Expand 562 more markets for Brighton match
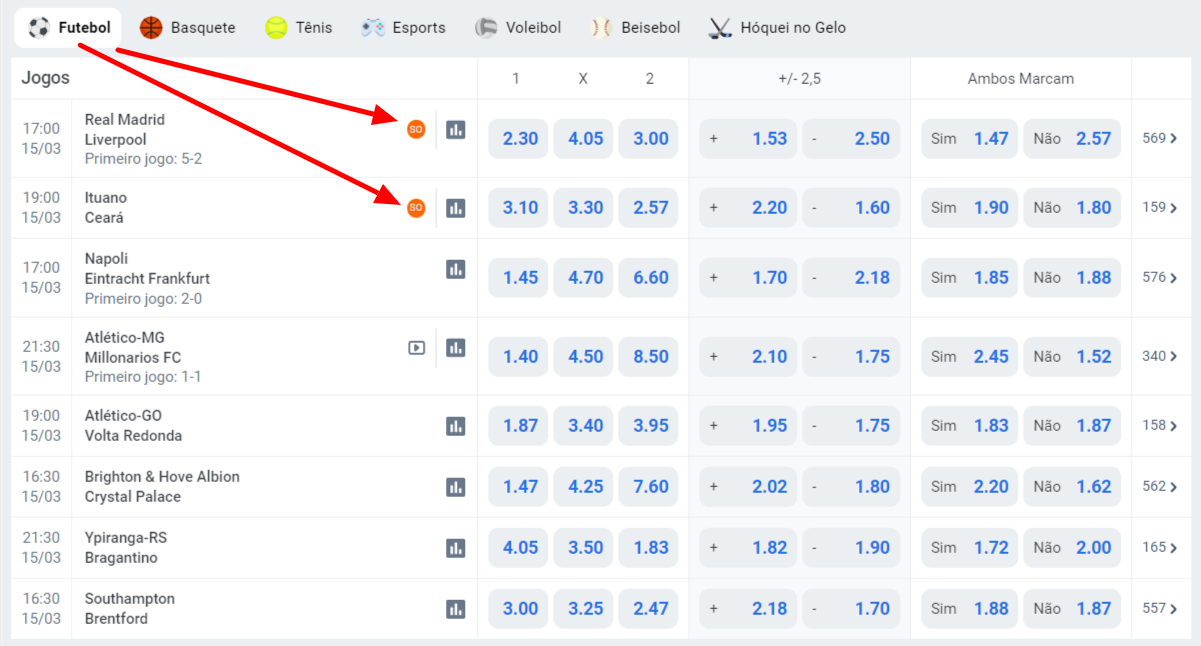This screenshot has height=646, width=1201. click(x=1160, y=486)
